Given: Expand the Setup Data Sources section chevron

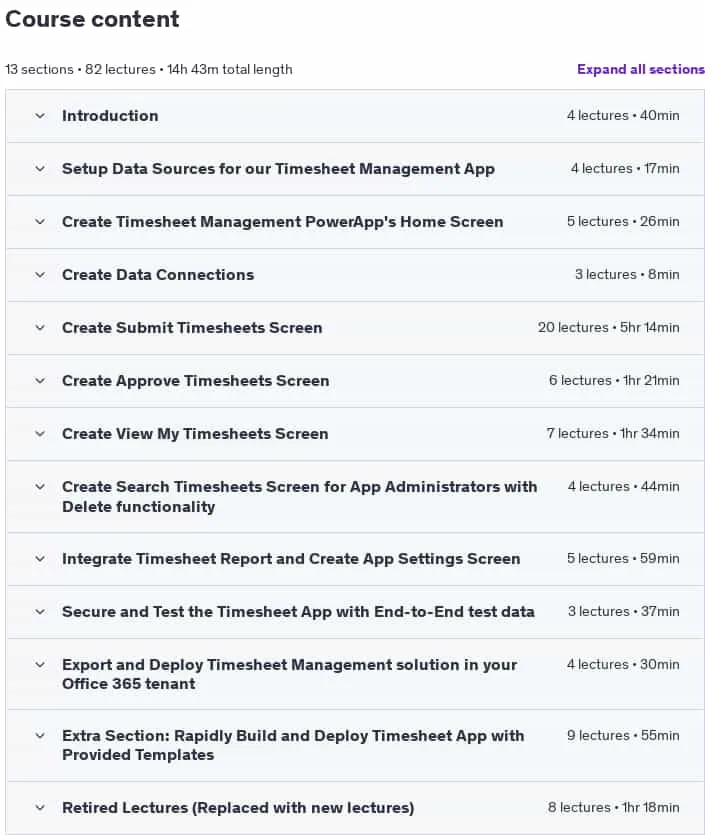Looking at the screenshot, I should click(40, 169).
